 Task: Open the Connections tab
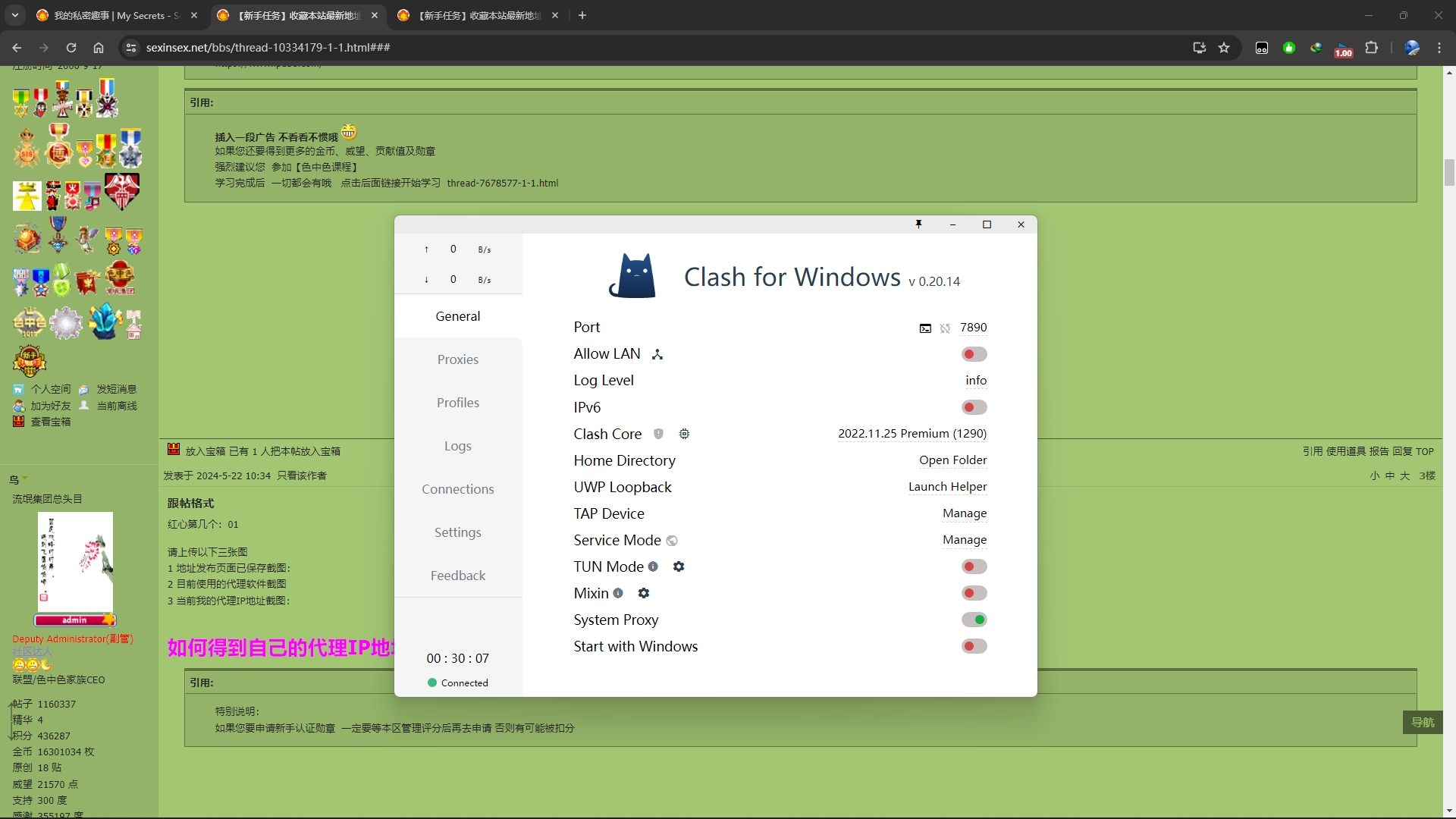point(458,489)
